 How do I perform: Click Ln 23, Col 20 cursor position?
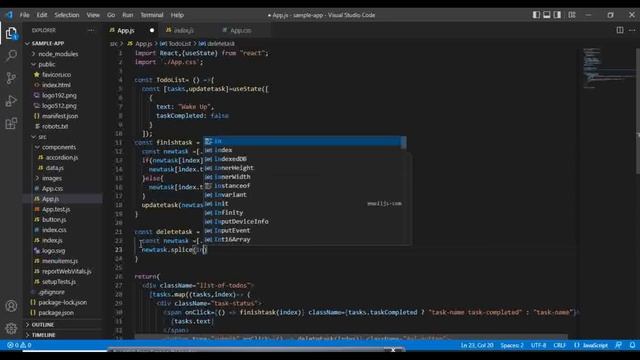click(x=477, y=345)
